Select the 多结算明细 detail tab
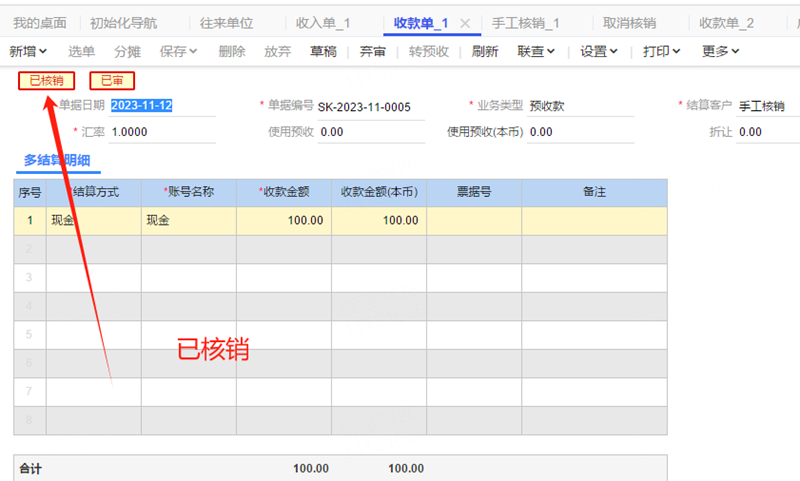The width and height of the screenshot is (800, 481). click(x=56, y=158)
